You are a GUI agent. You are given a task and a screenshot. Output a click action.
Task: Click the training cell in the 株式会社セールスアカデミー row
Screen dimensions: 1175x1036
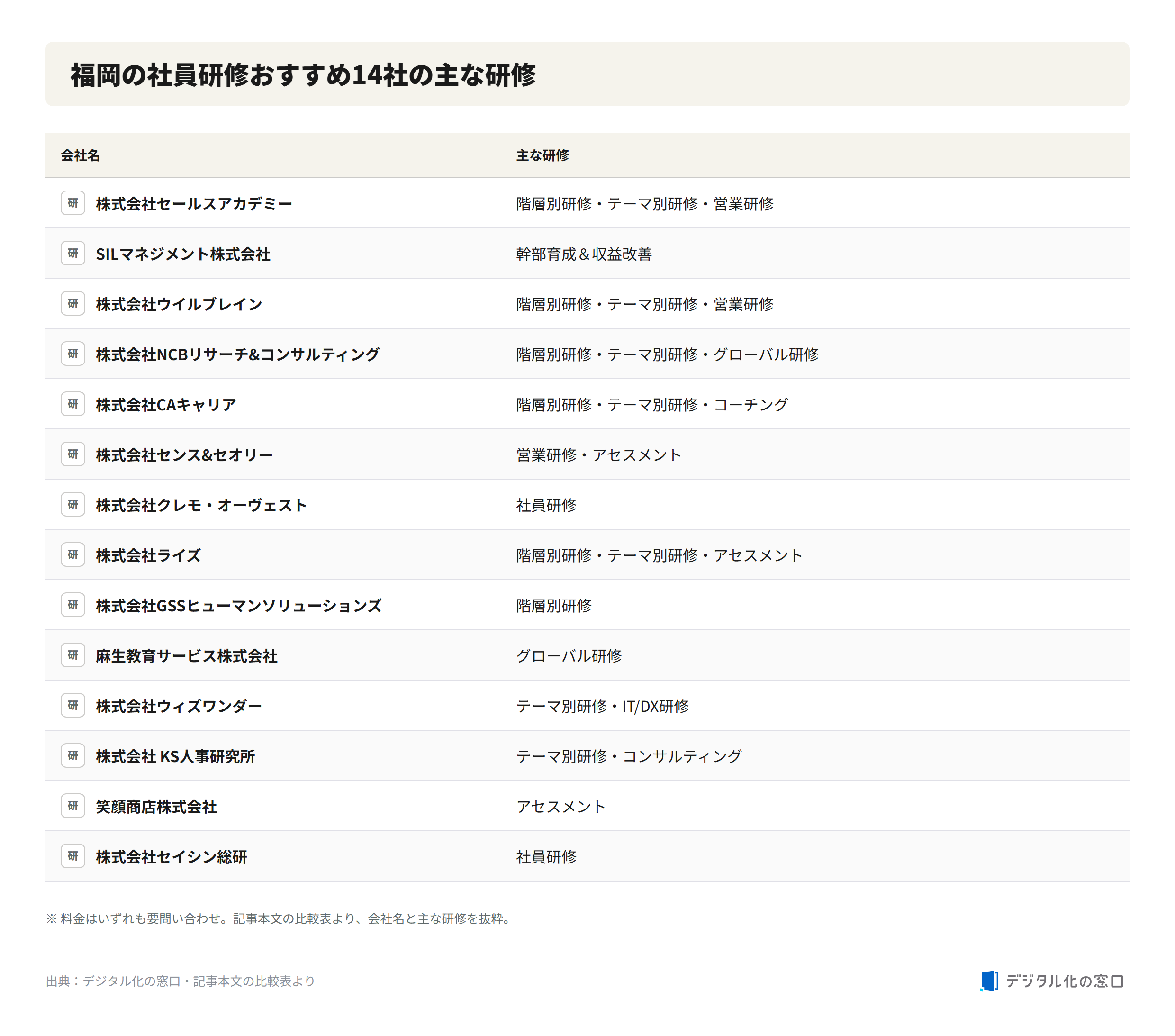click(x=645, y=203)
